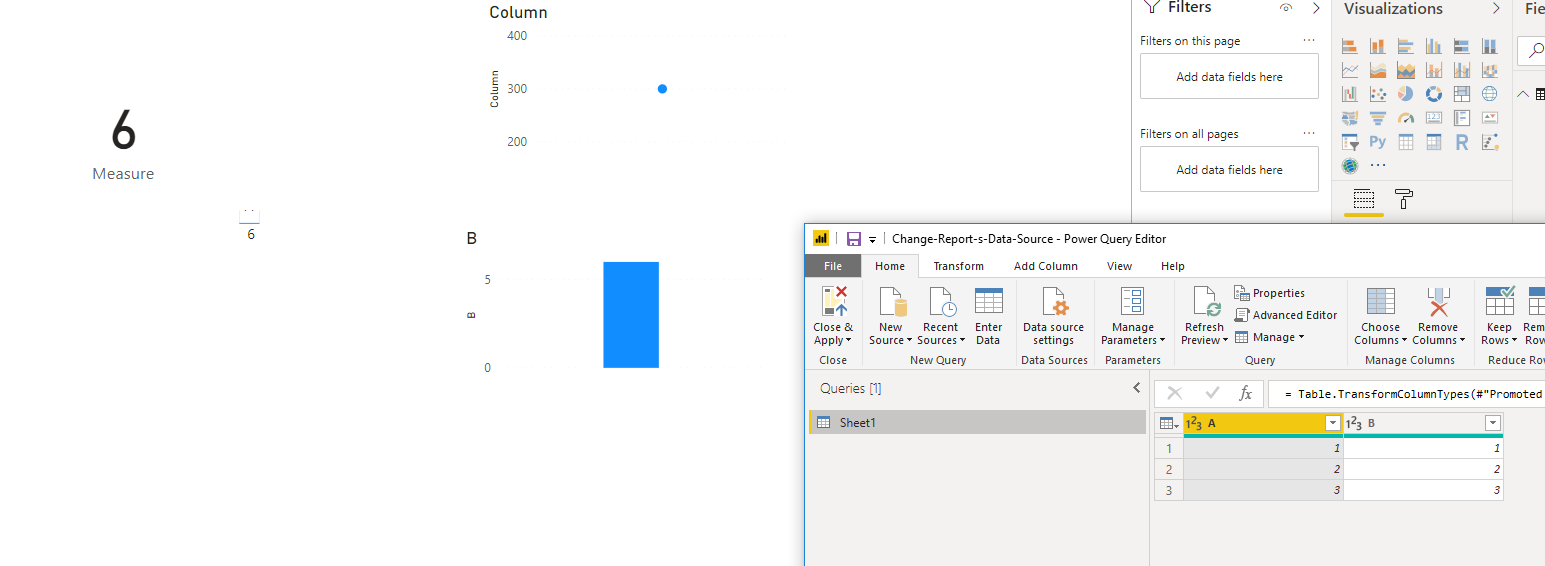Select the card (123) visual
This screenshot has height=566, width=1545.
coord(1434,118)
